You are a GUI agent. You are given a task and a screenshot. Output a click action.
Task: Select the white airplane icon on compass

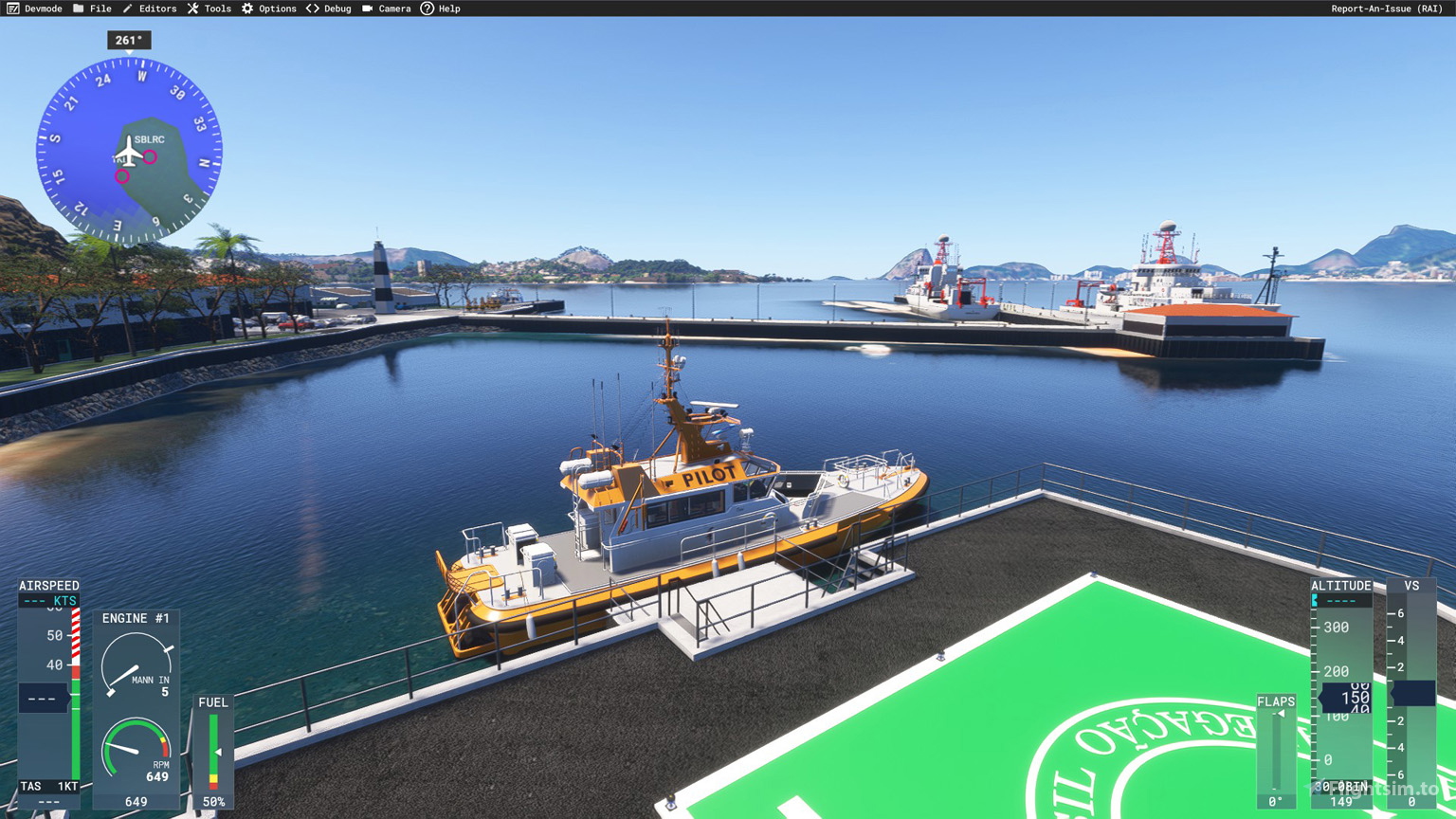pyautogui.click(x=128, y=151)
